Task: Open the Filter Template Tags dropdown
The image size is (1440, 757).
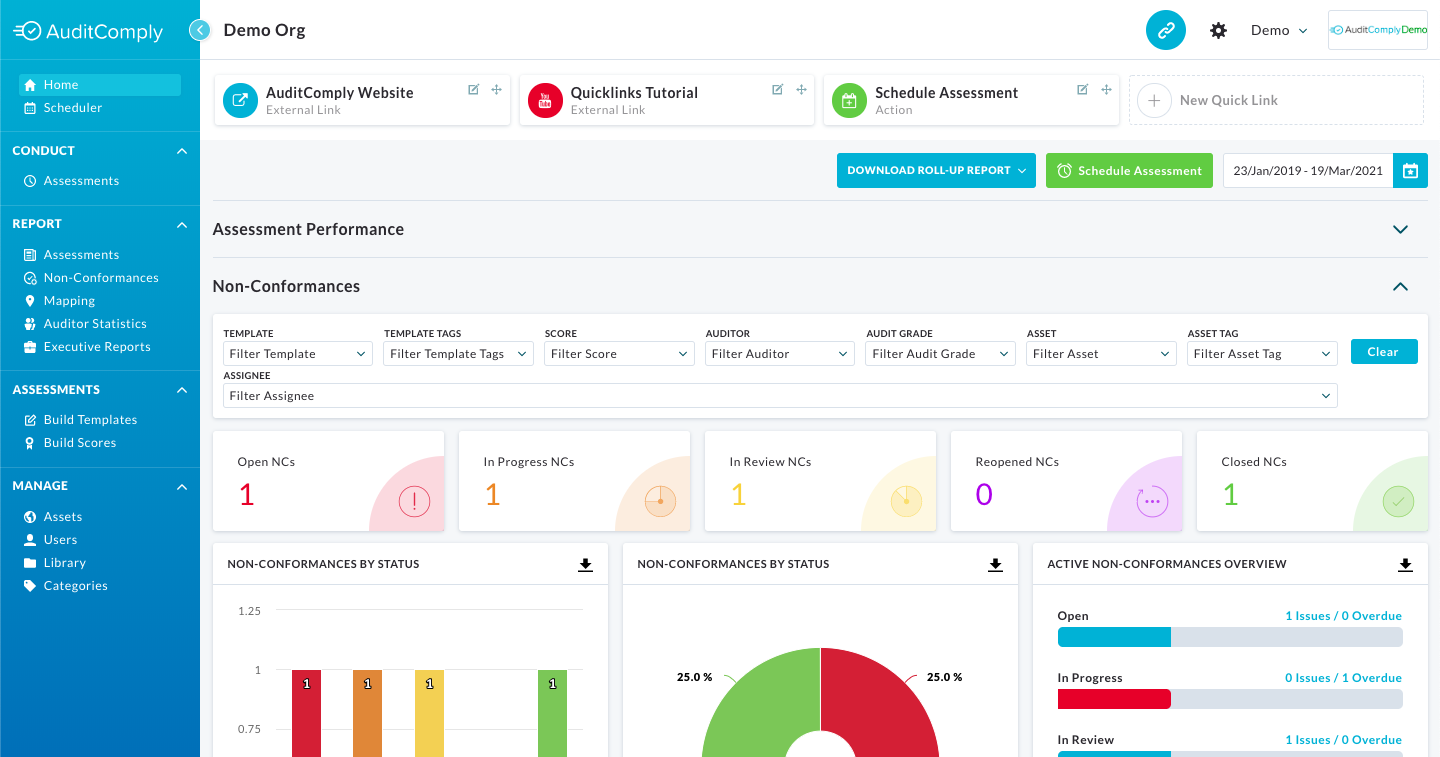Action: (458, 354)
